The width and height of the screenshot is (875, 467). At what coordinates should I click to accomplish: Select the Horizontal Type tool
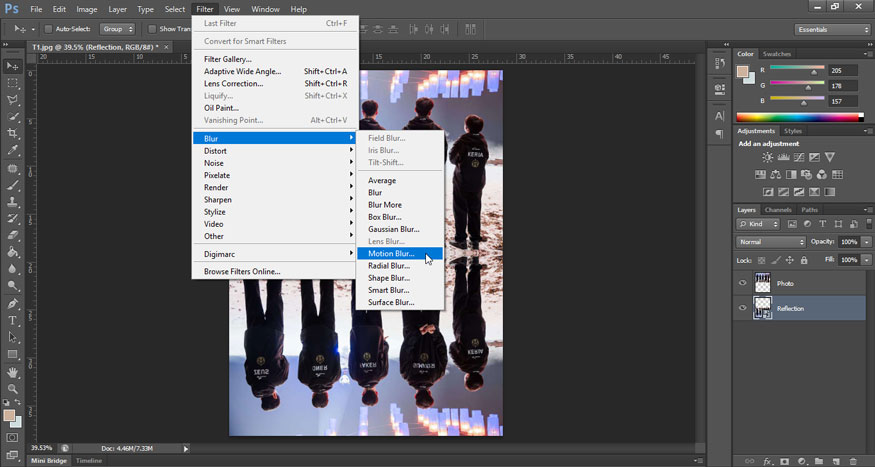click(x=13, y=320)
